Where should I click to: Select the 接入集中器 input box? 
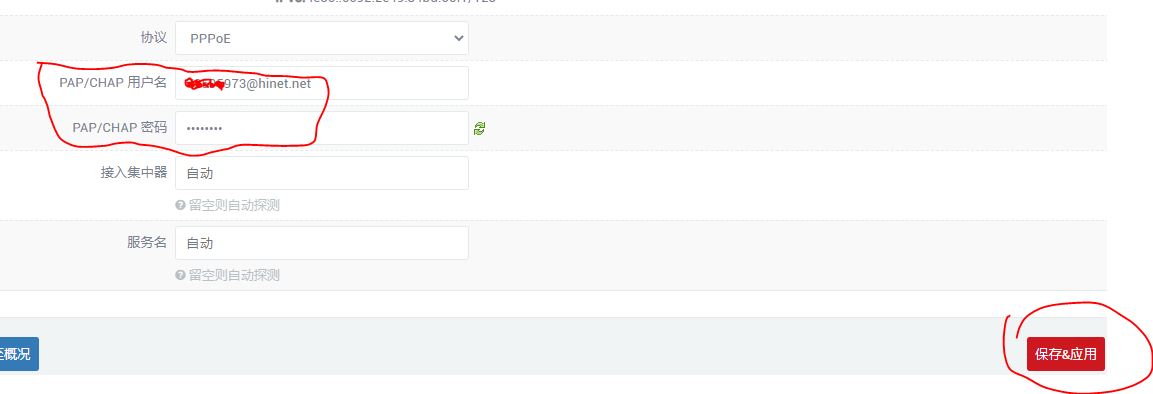(321, 173)
